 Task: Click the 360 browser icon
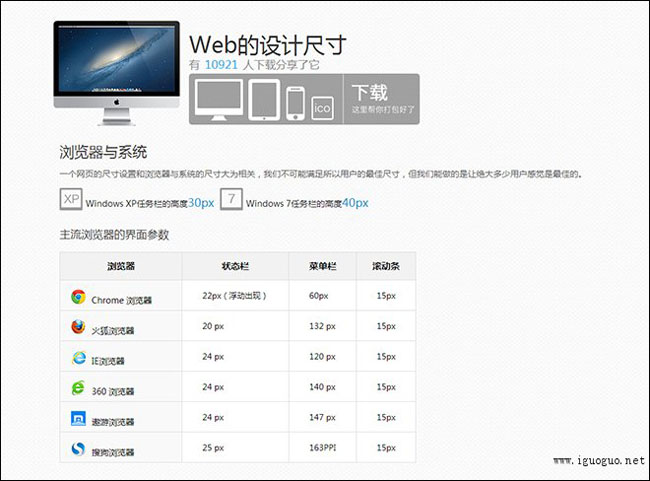pos(78,388)
